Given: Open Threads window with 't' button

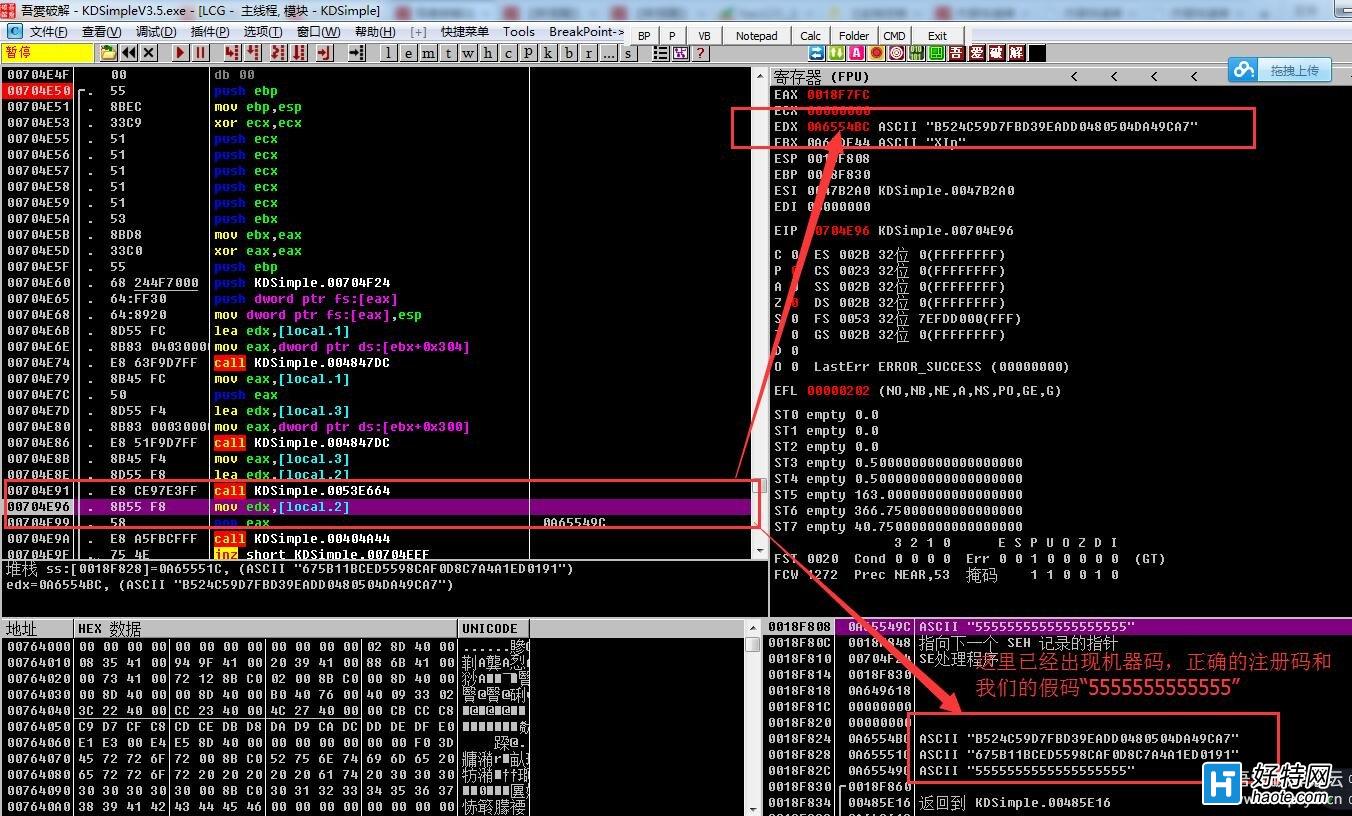Looking at the screenshot, I should 448,53.
